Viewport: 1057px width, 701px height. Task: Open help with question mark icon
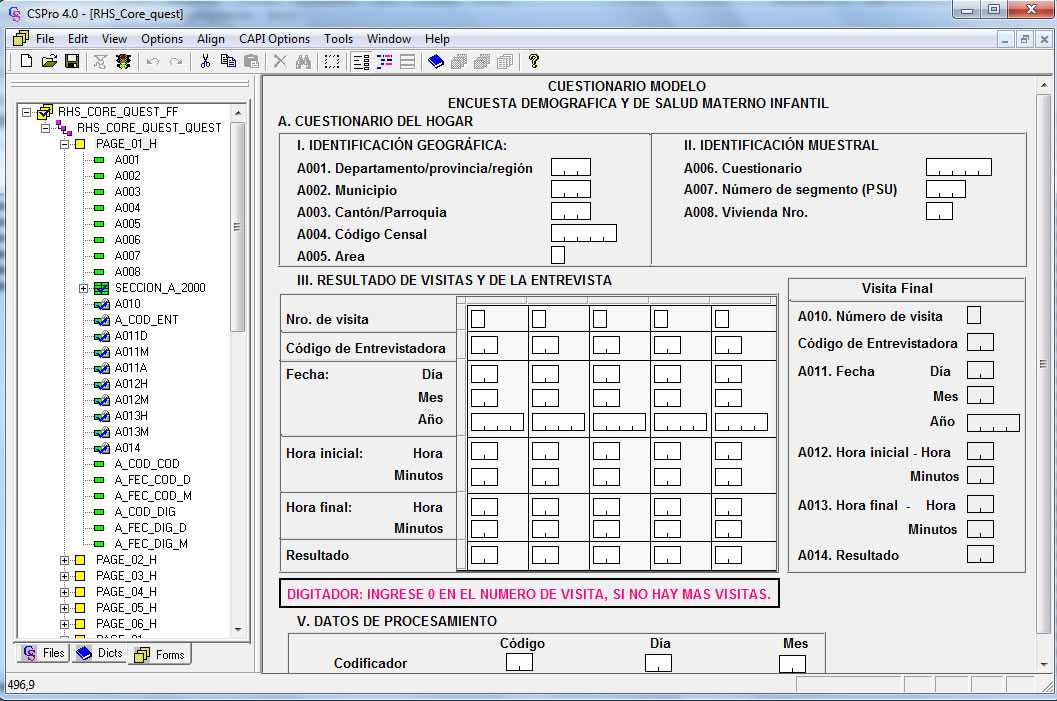tap(534, 61)
